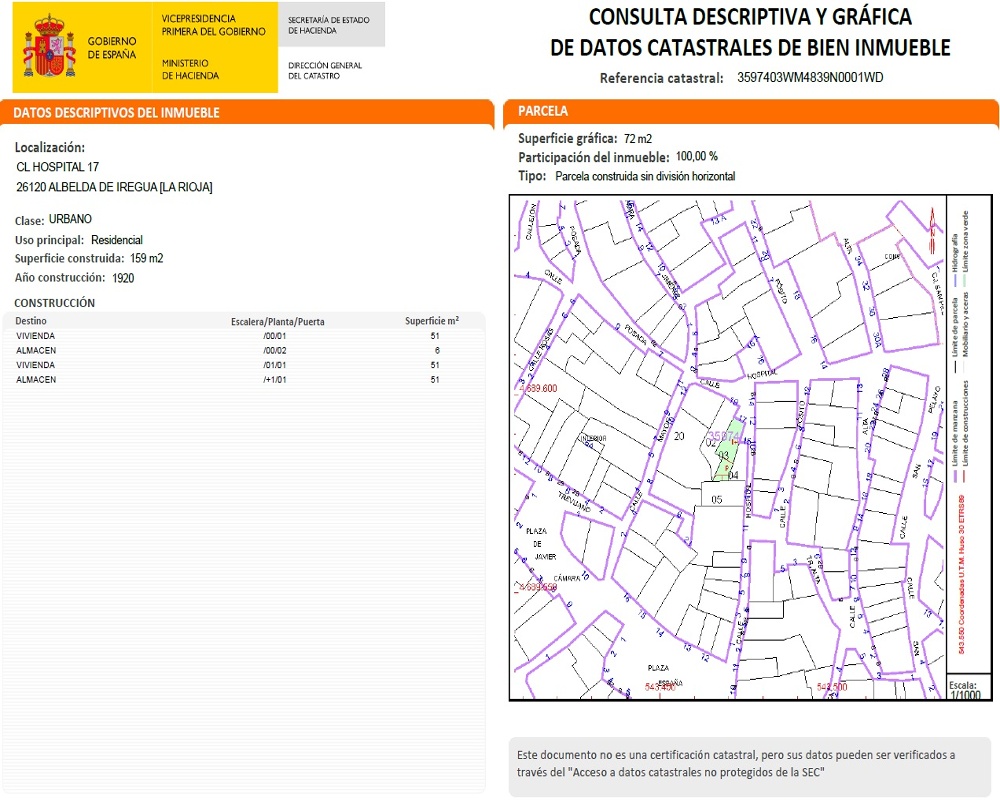
Task: Select the Datos Descriptivos del Inmueble header
Action: 116,113
